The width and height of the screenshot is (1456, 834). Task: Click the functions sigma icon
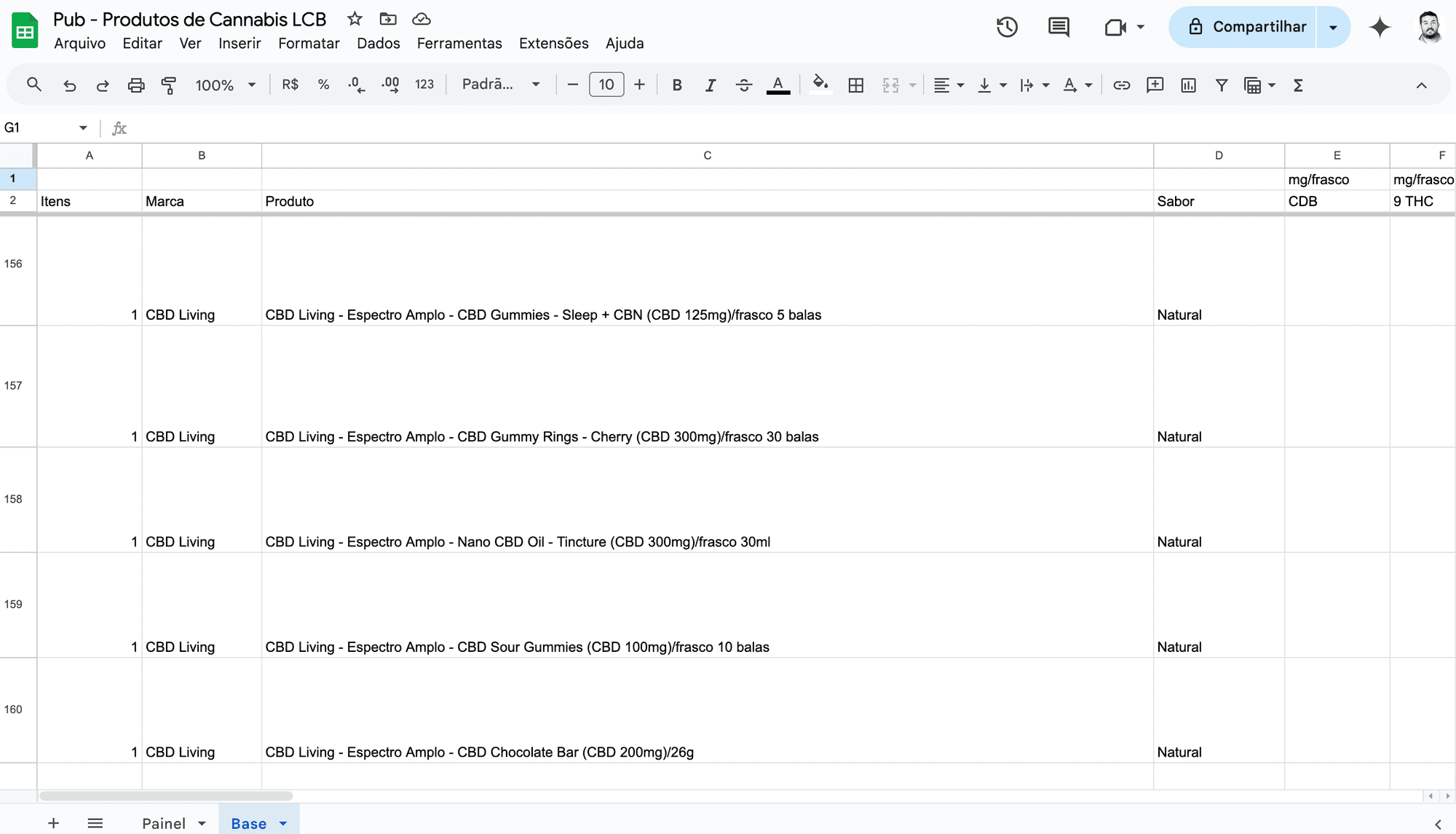[1298, 85]
